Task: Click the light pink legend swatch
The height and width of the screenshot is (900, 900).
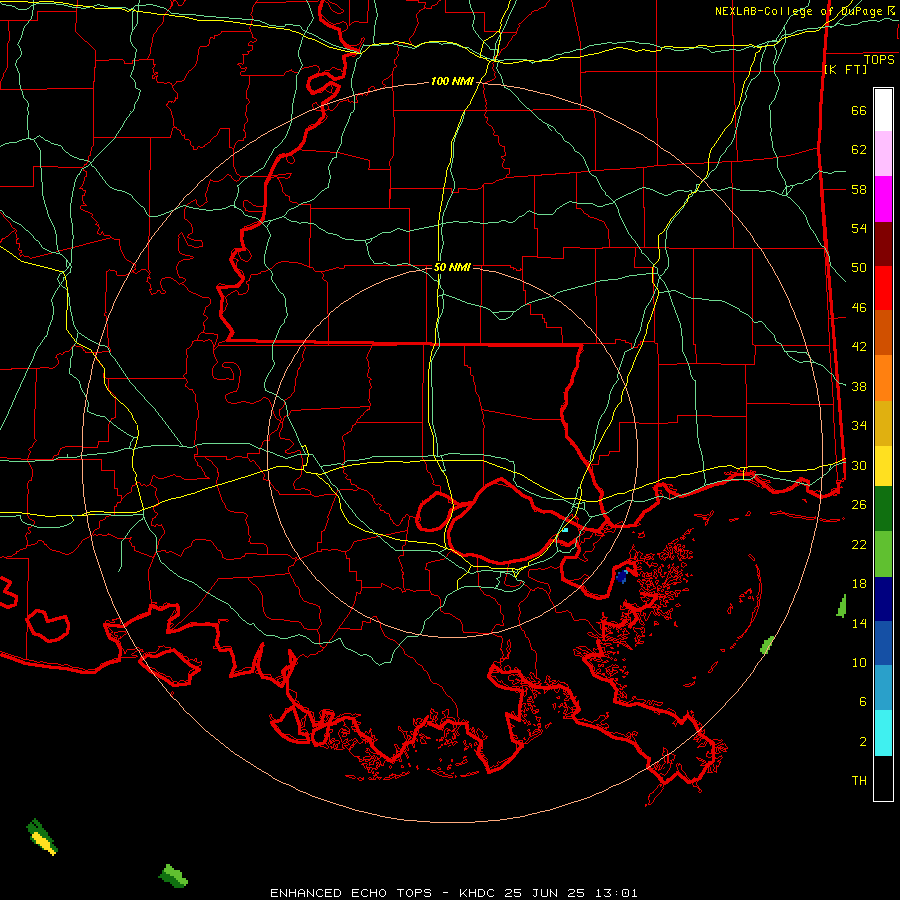Action: (883, 154)
